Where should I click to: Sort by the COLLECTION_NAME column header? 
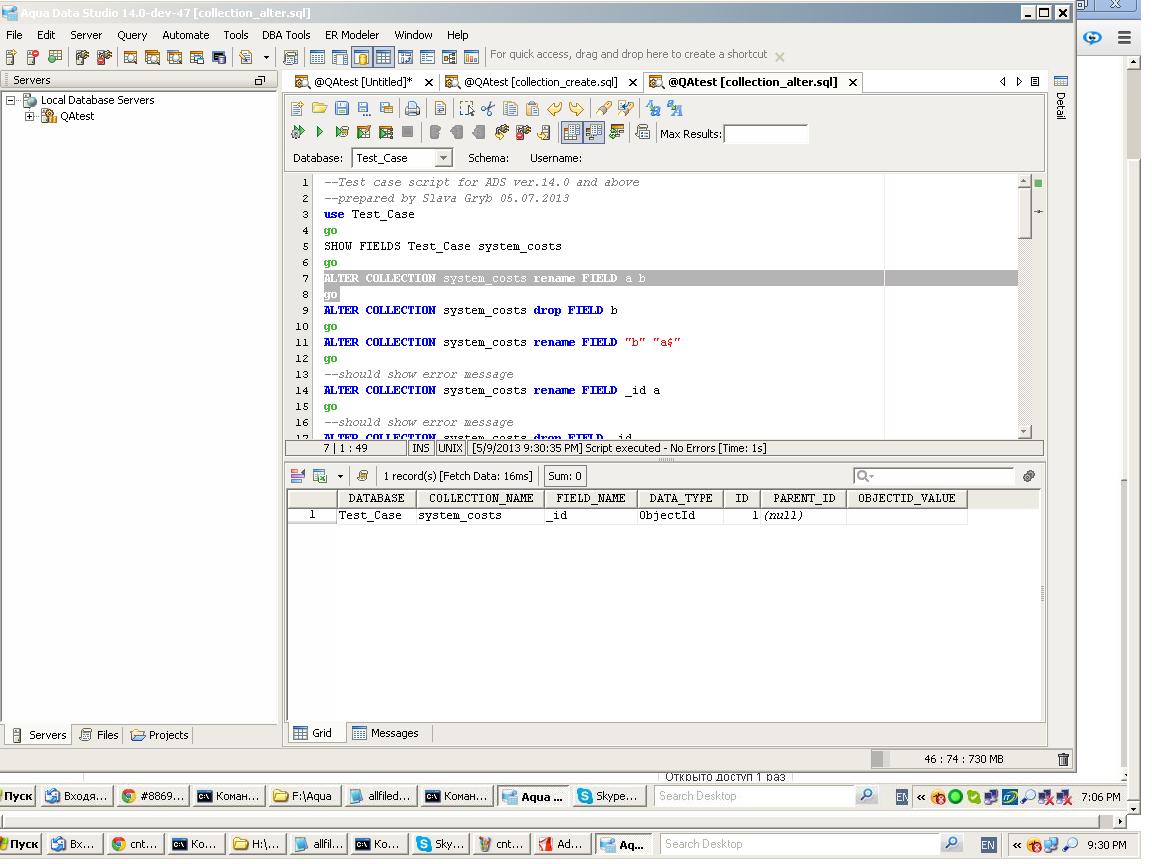480,498
